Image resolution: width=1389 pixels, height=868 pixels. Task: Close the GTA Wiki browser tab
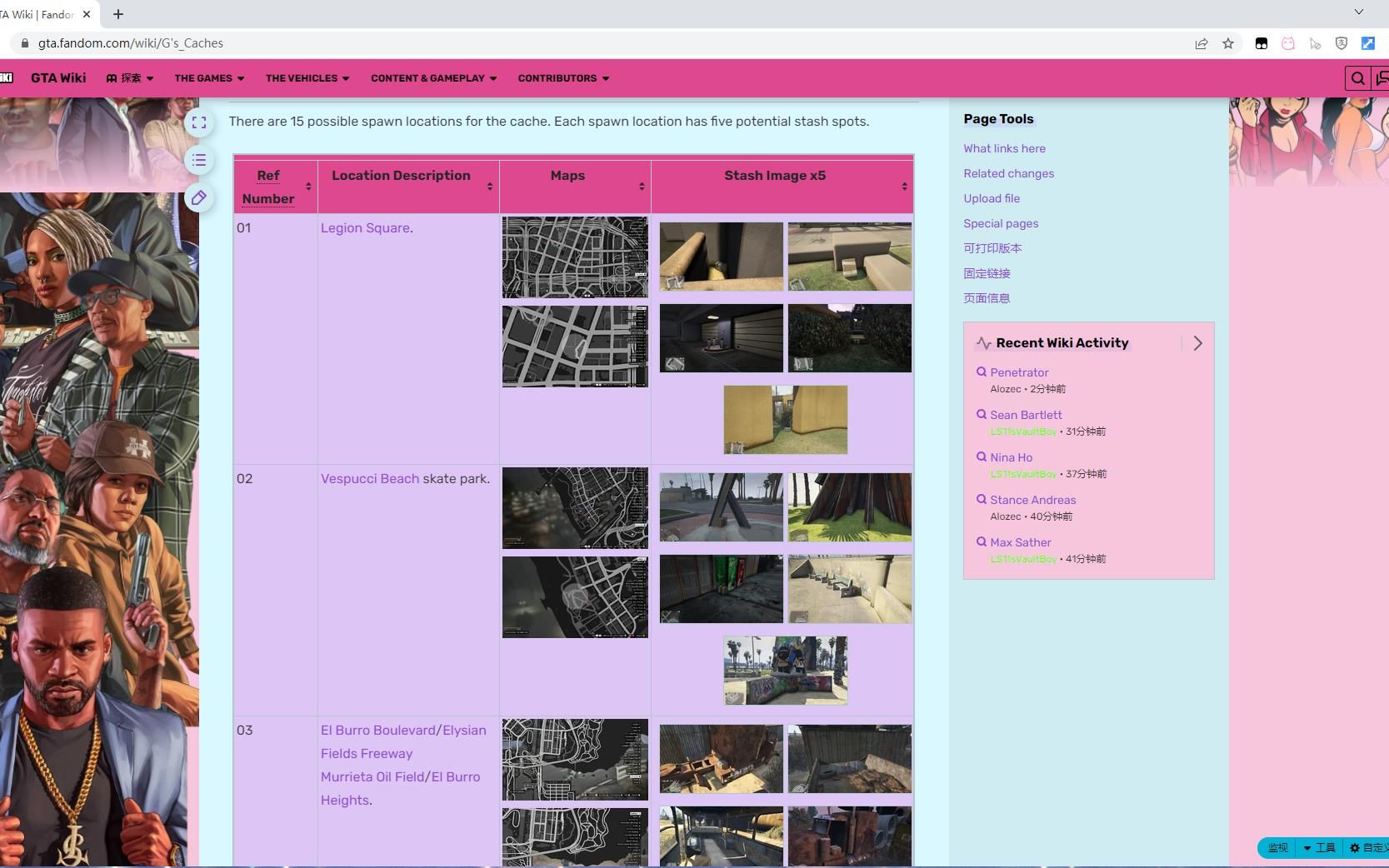[87, 14]
